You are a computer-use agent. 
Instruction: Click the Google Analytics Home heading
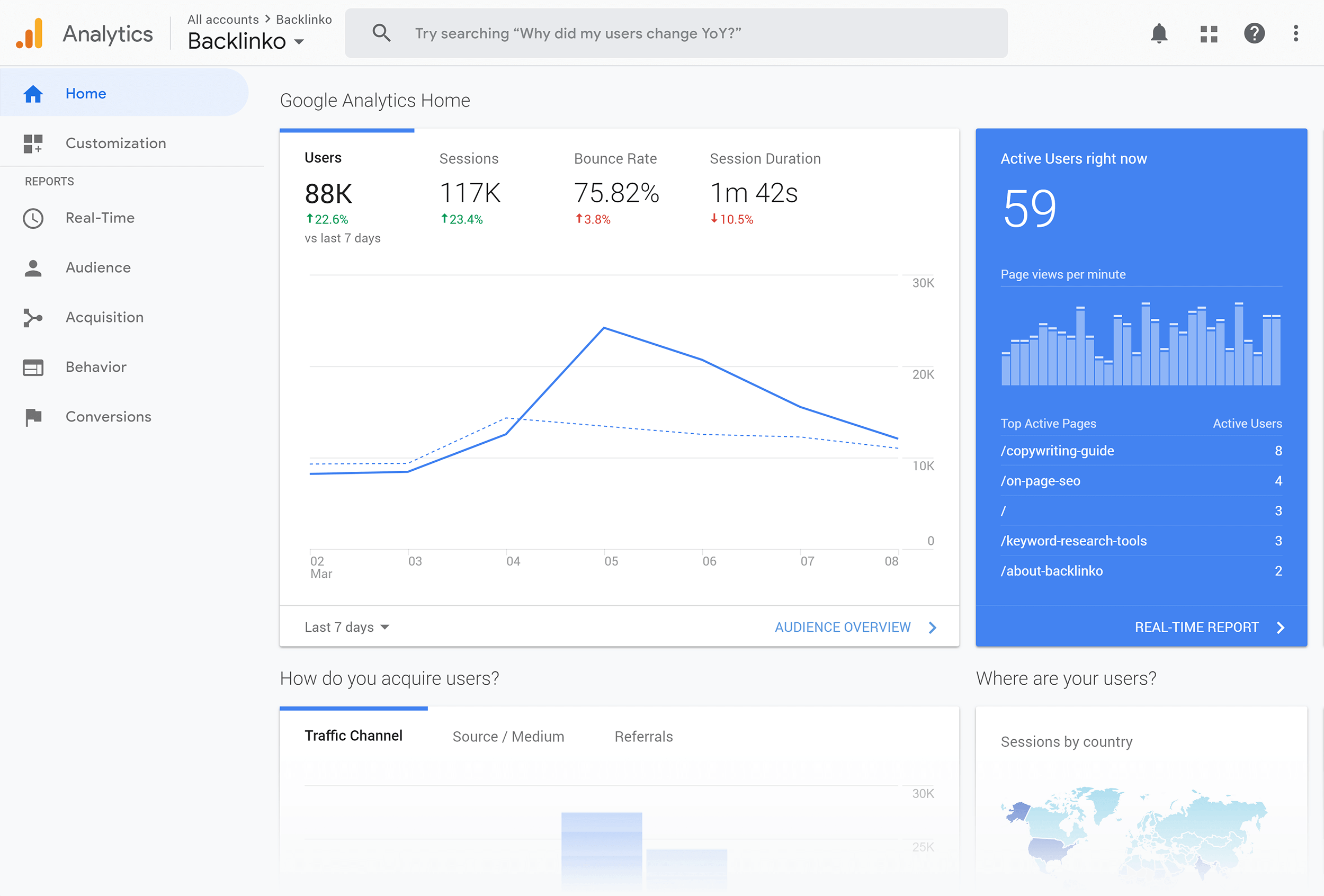click(x=375, y=100)
